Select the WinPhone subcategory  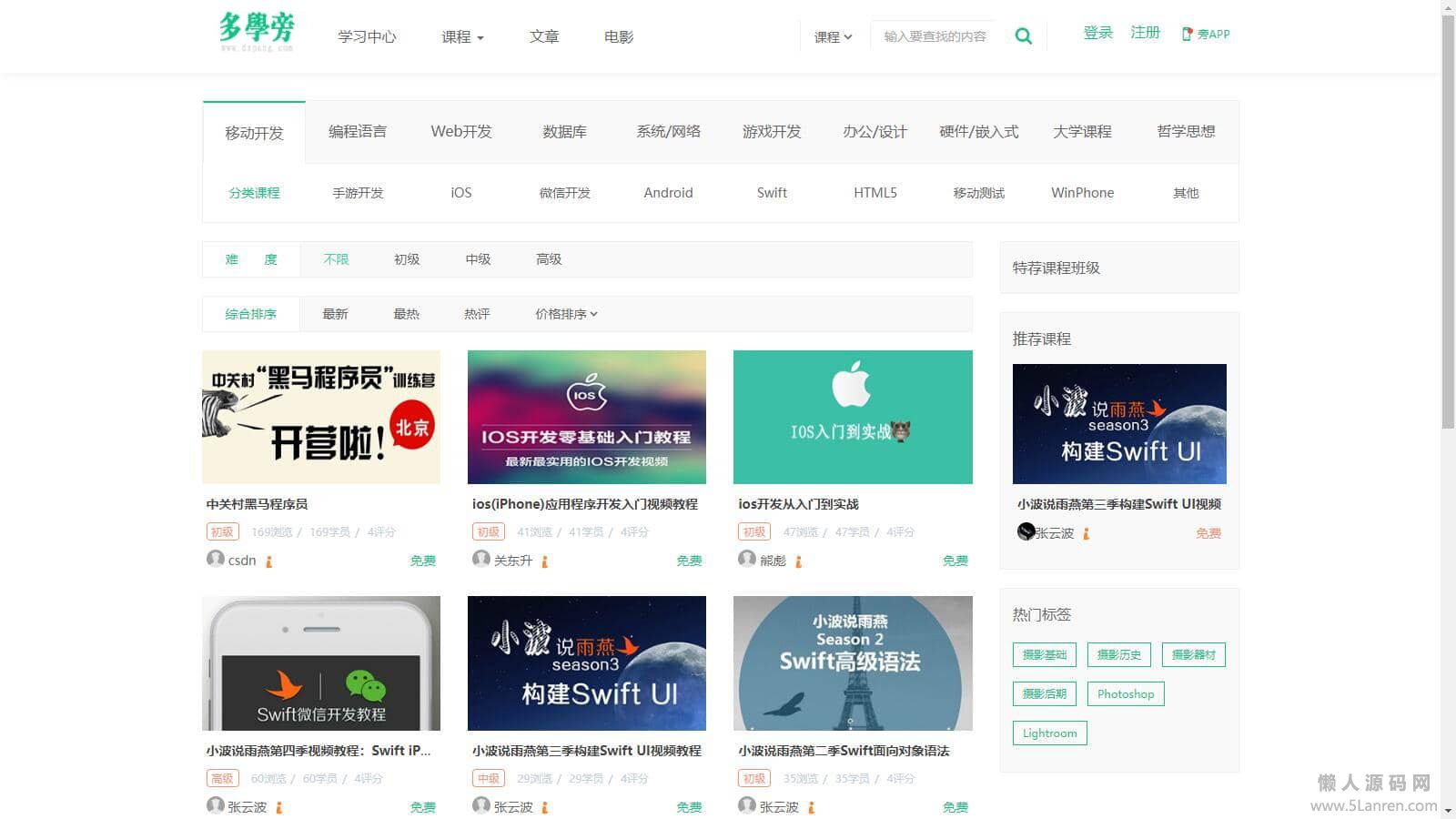1082,193
